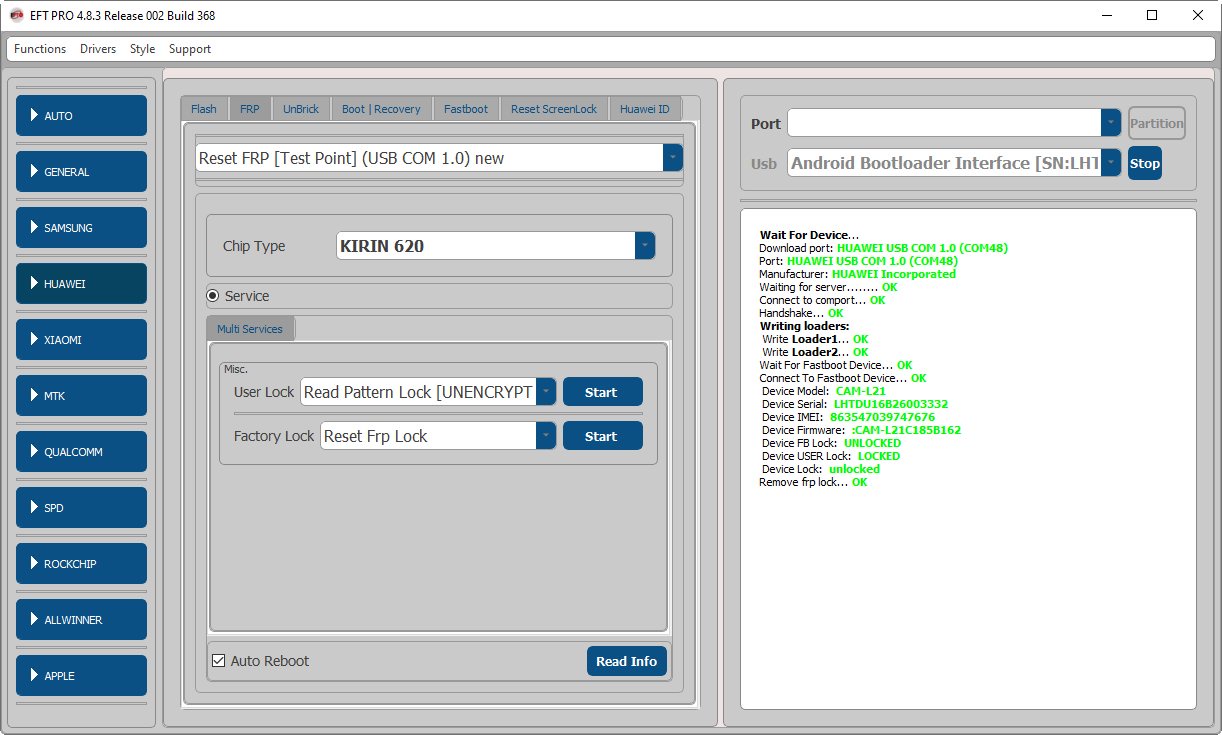
Task: Expand the User Lock dropdown
Action: click(546, 392)
